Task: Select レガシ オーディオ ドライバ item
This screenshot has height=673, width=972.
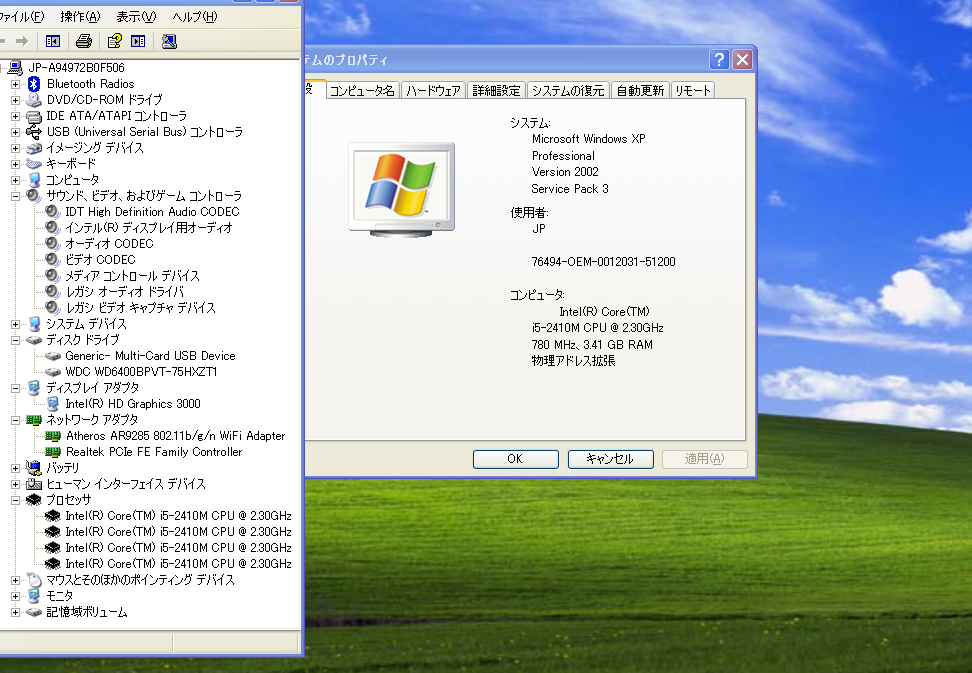Action: [125, 292]
